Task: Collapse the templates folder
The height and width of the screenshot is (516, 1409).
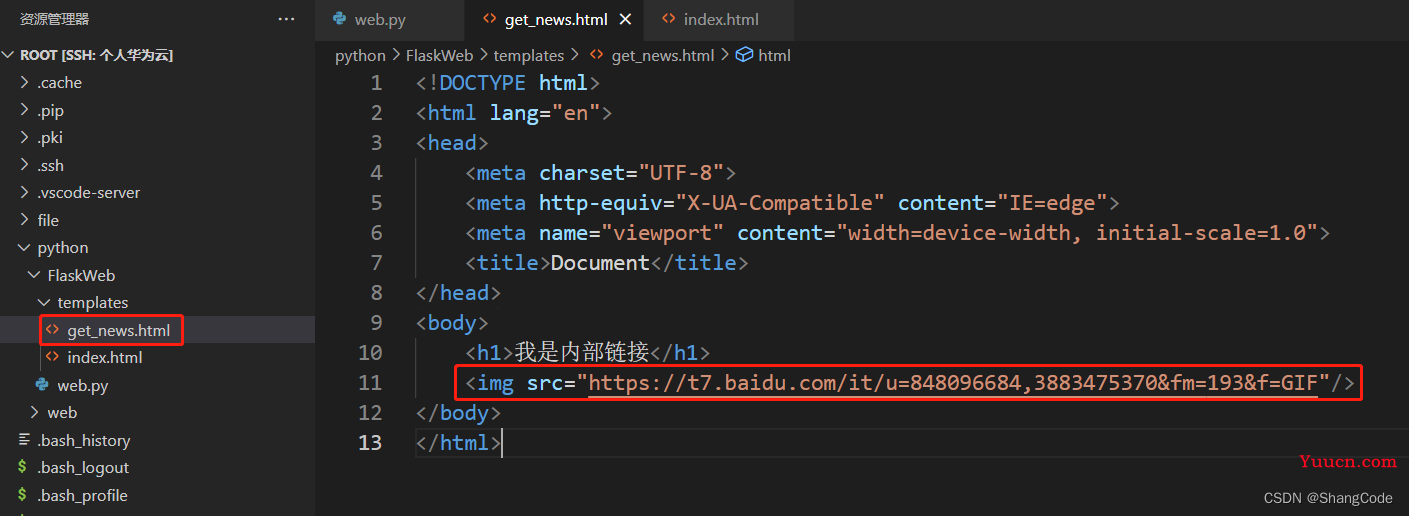Action: 45,303
